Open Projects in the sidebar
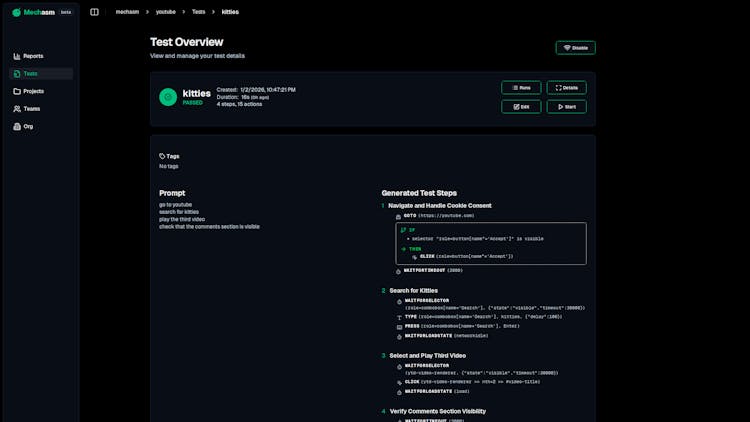 point(34,91)
